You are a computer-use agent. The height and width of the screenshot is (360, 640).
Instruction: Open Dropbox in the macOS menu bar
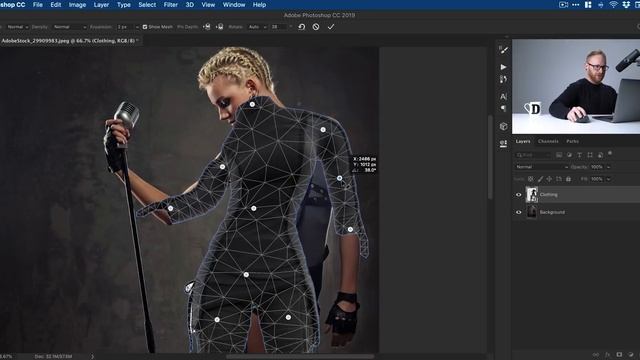coord(626,5)
